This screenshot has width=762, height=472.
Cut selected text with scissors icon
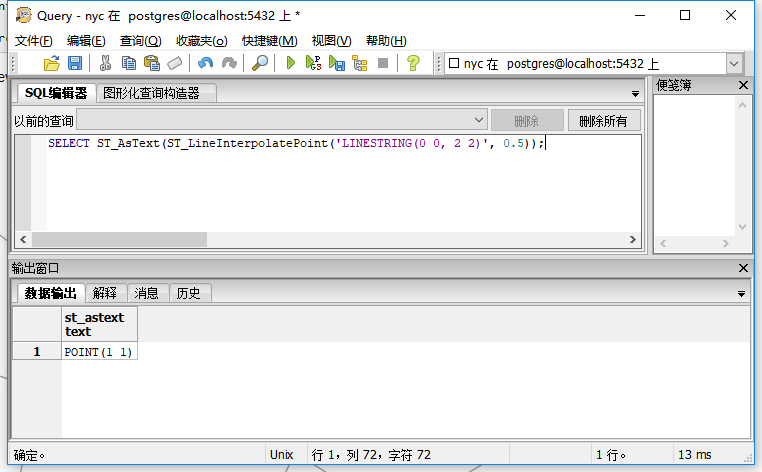(x=105, y=63)
